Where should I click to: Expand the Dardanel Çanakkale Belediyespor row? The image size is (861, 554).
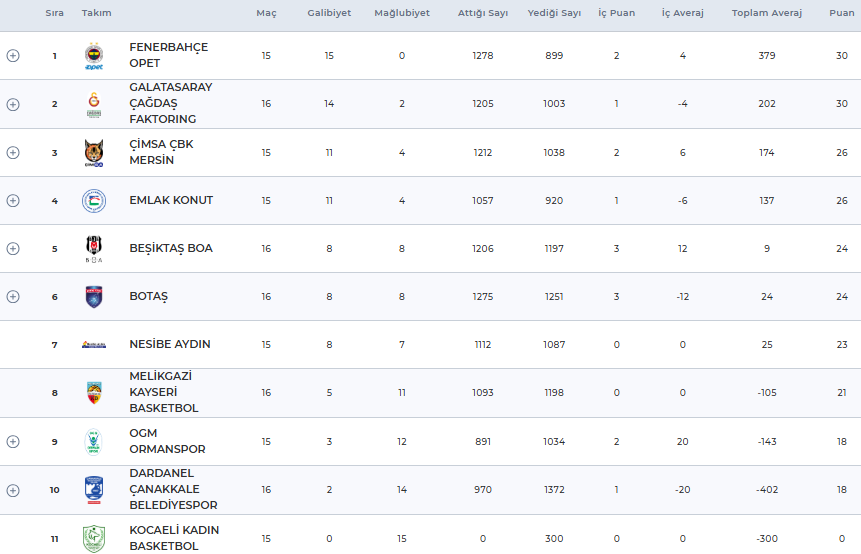(13, 490)
